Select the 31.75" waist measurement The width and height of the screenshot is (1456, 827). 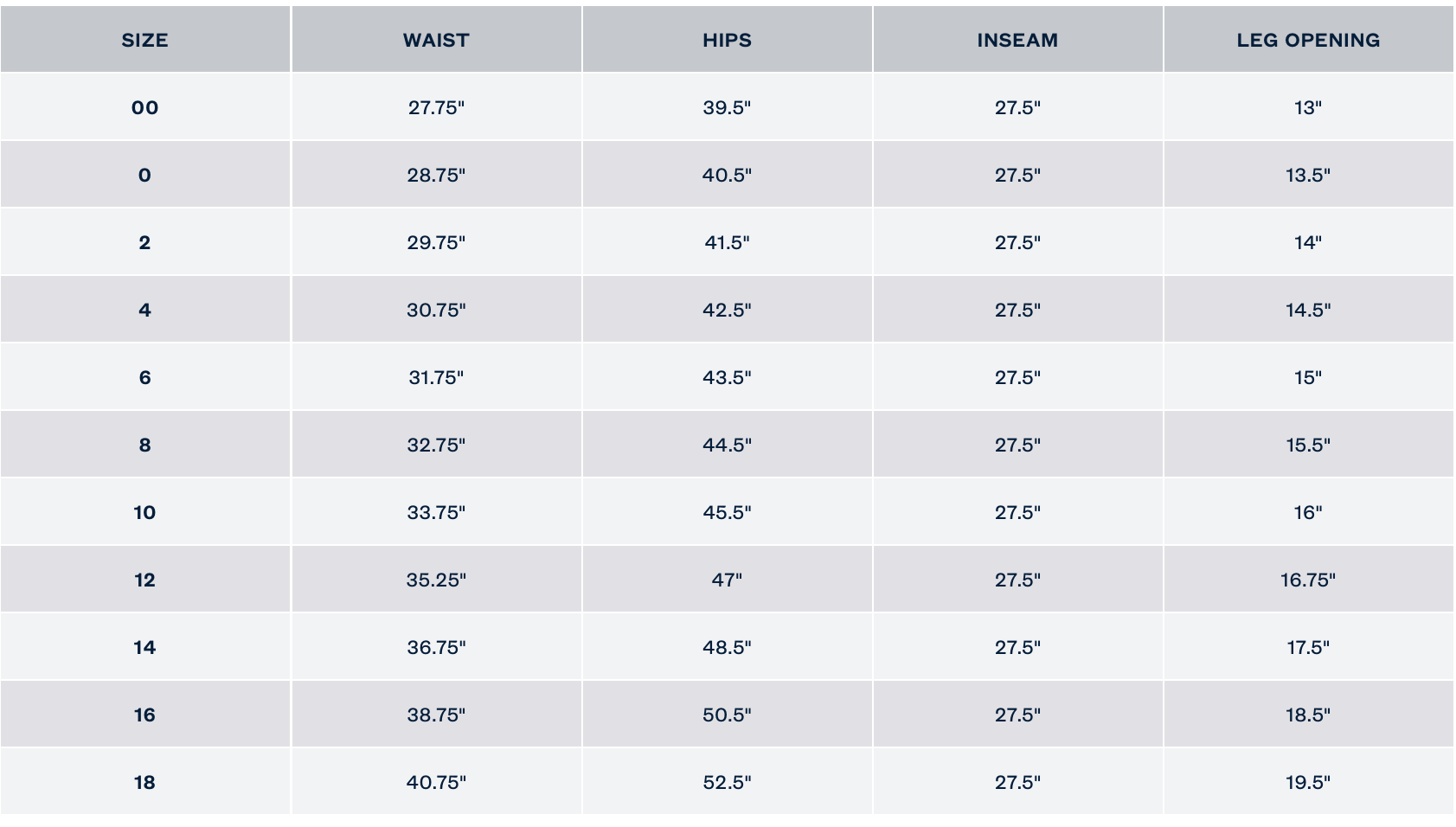[x=436, y=377]
